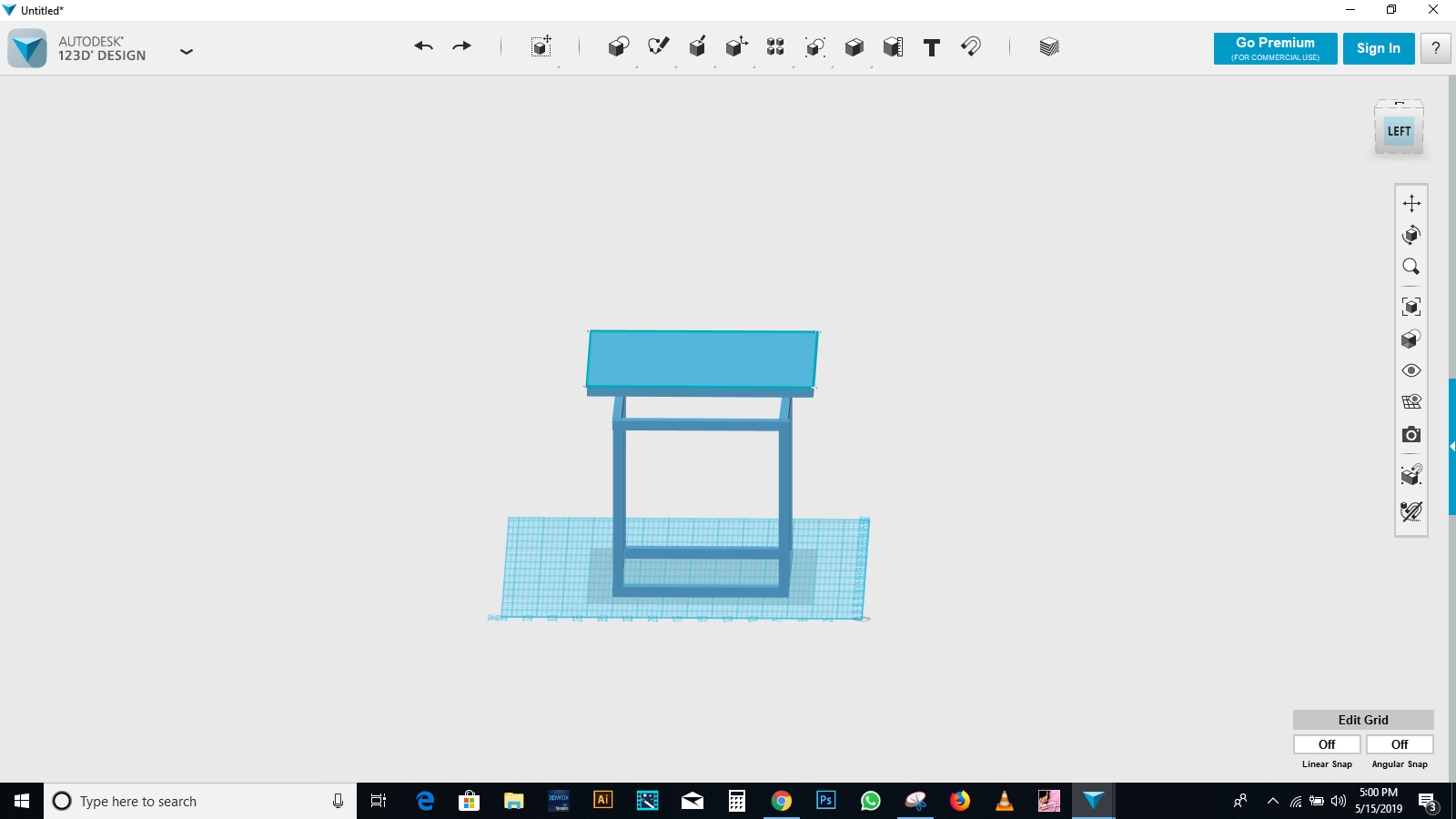Click the Autodesk 123D Design logo
Viewport: 1456px width, 819px height.
[27, 48]
